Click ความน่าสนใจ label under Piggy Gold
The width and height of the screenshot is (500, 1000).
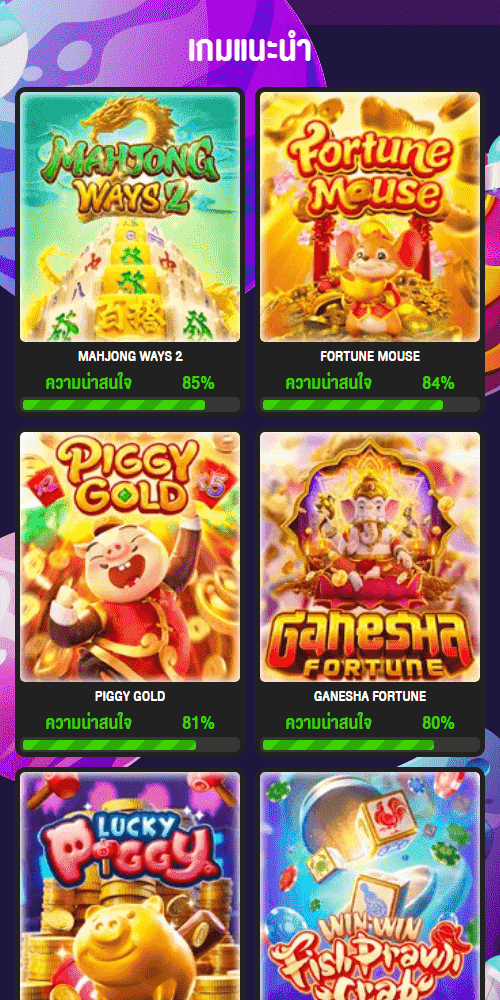click(x=89, y=723)
